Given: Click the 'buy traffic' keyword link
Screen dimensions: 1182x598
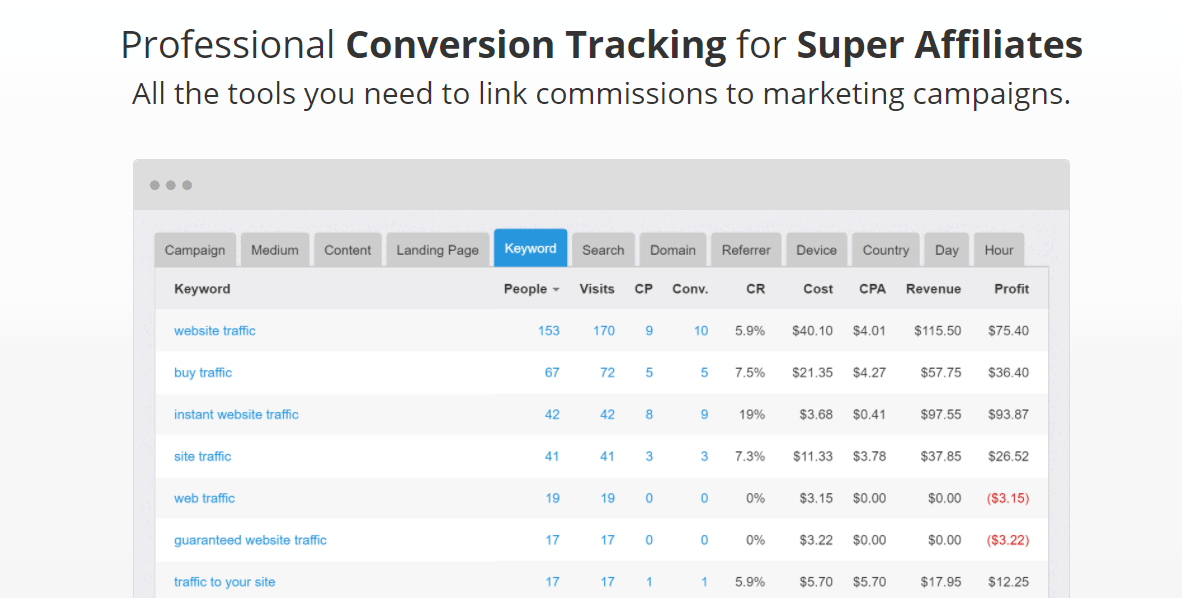Looking at the screenshot, I should (203, 373).
